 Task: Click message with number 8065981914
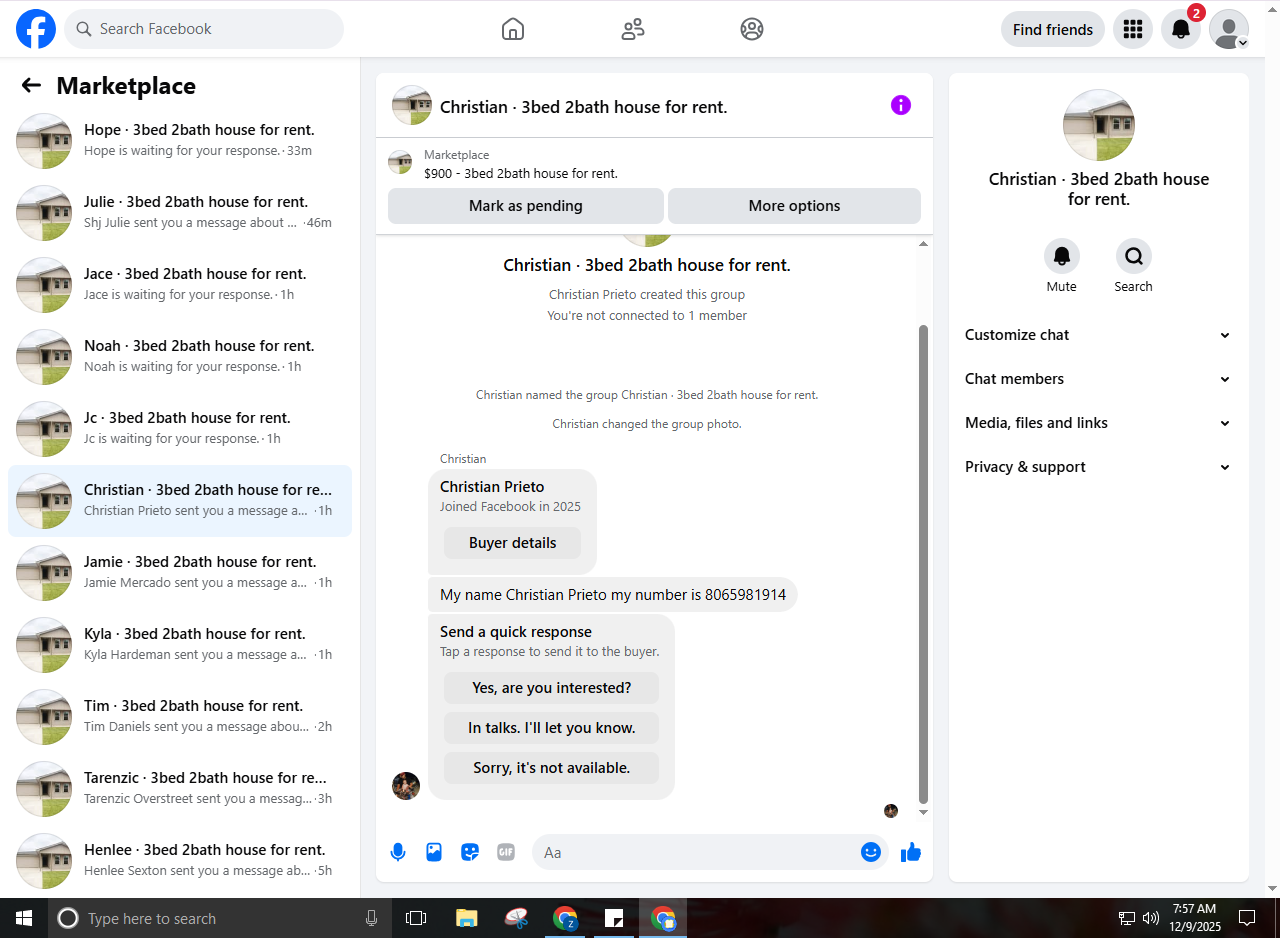click(x=613, y=594)
